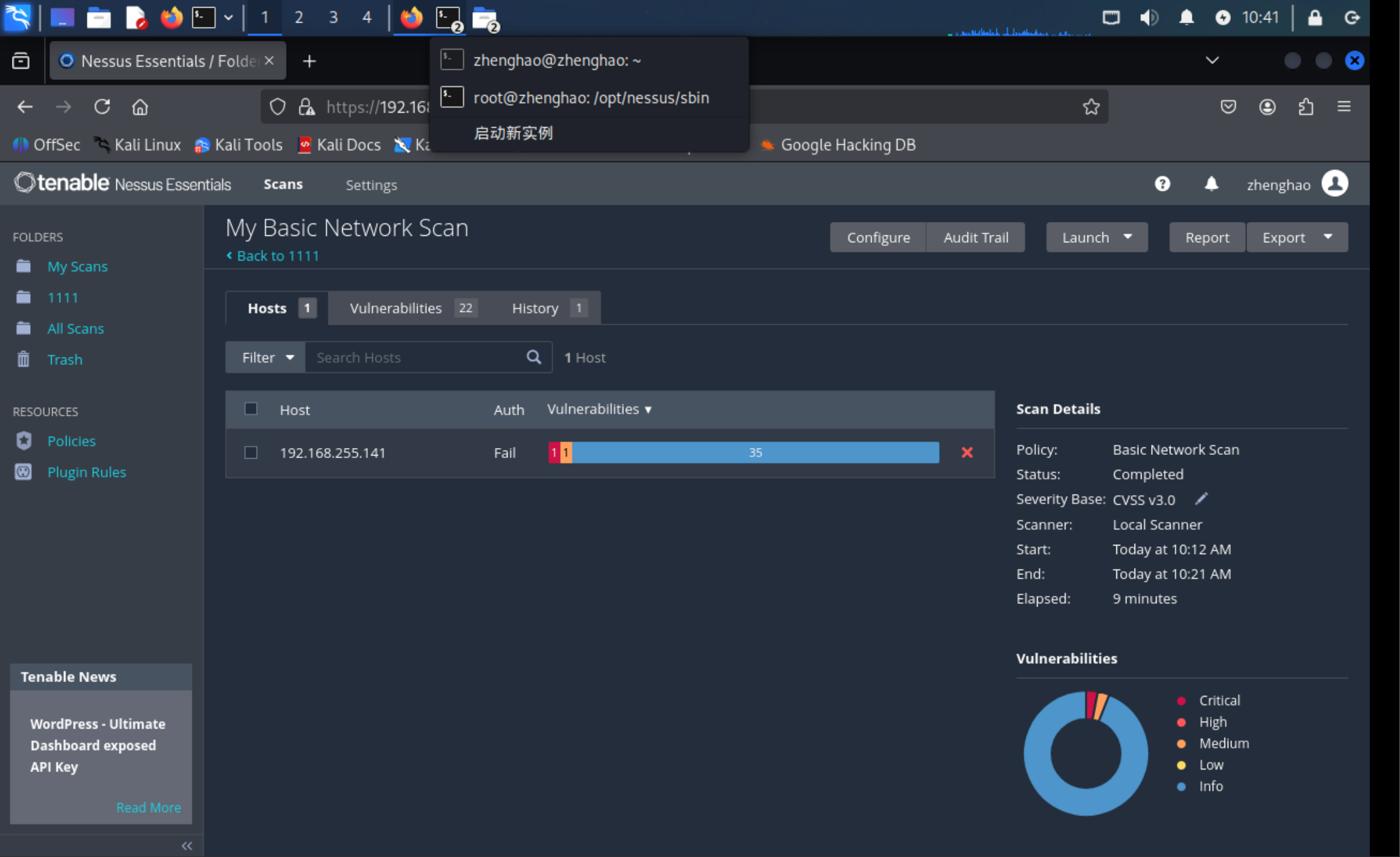
Task: Bookmark page with the star icon
Action: click(x=1091, y=107)
